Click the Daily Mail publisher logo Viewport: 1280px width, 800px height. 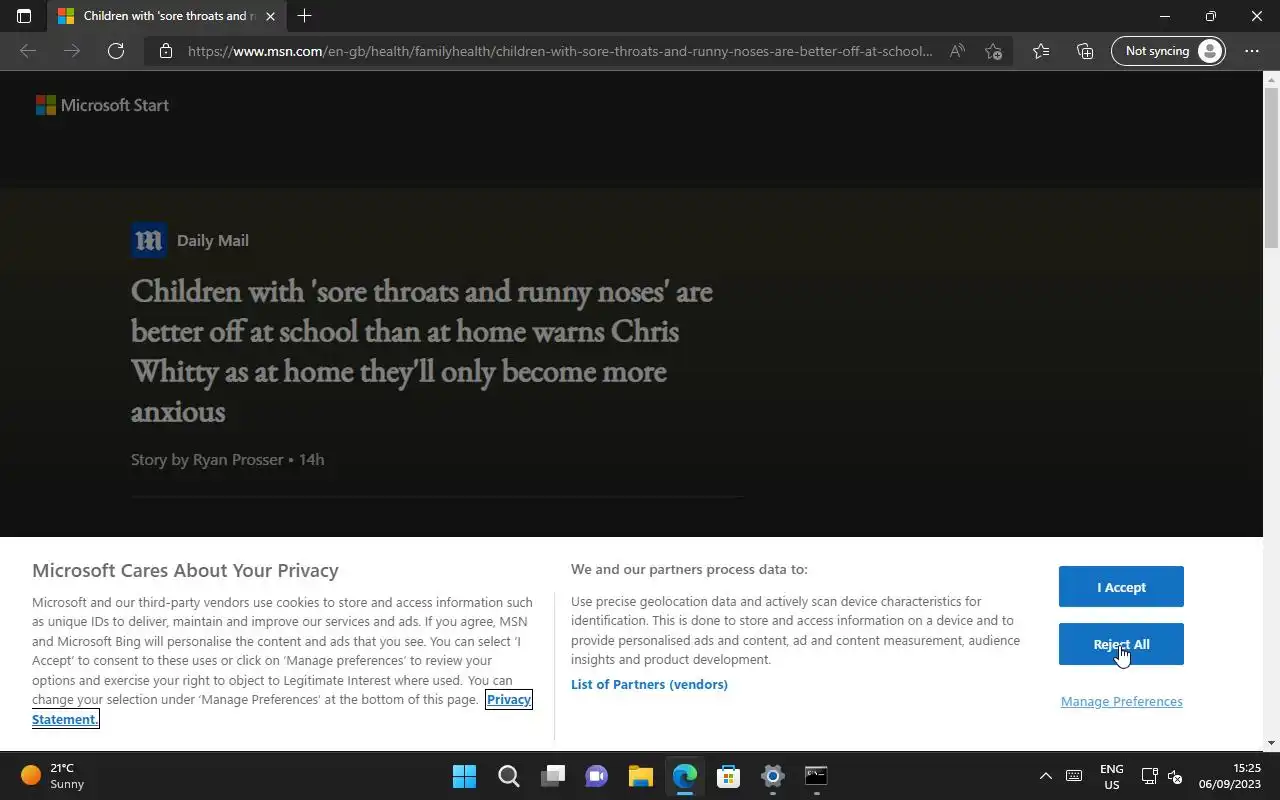click(x=149, y=240)
